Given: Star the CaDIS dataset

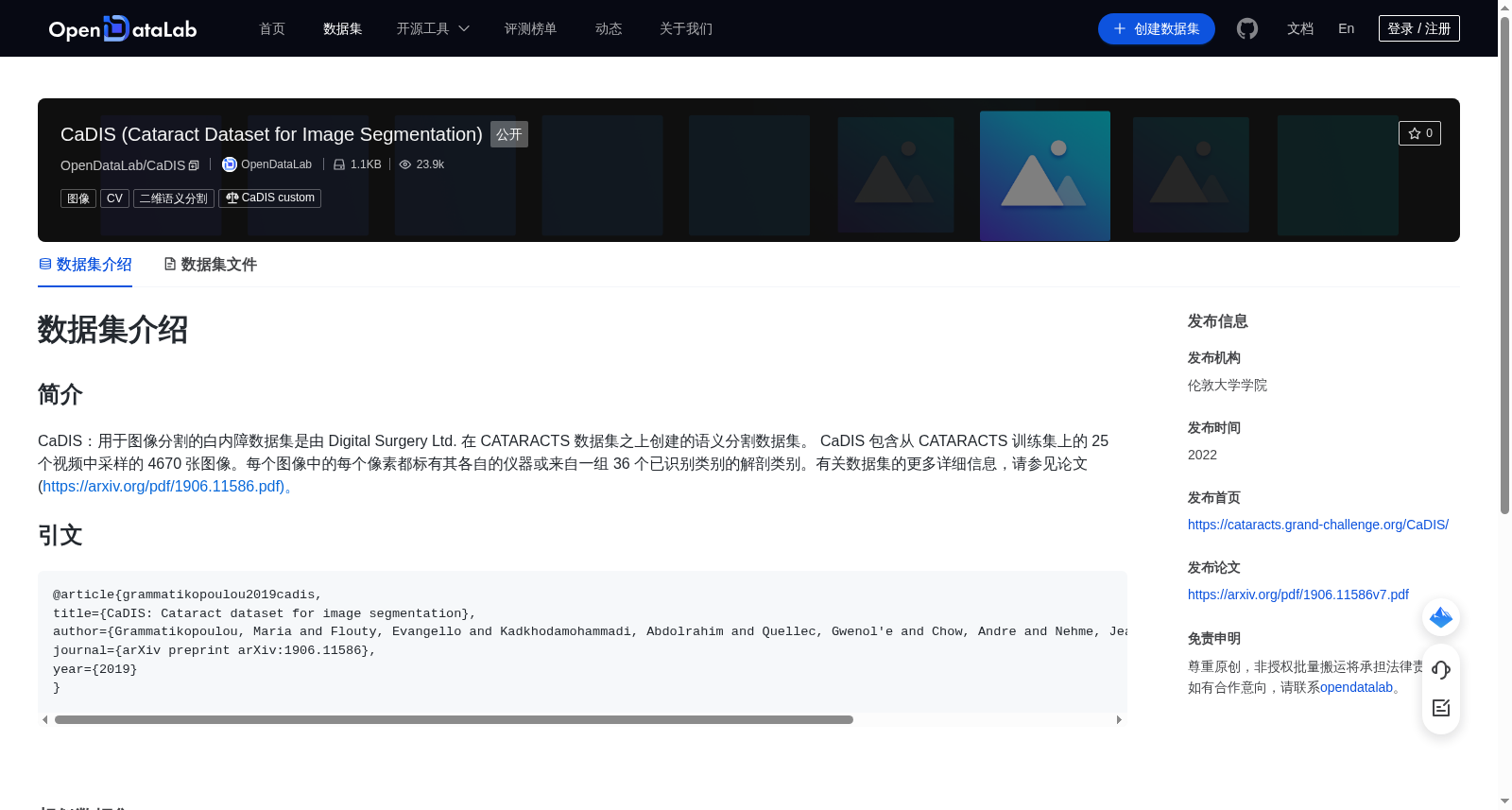Looking at the screenshot, I should (x=1419, y=133).
